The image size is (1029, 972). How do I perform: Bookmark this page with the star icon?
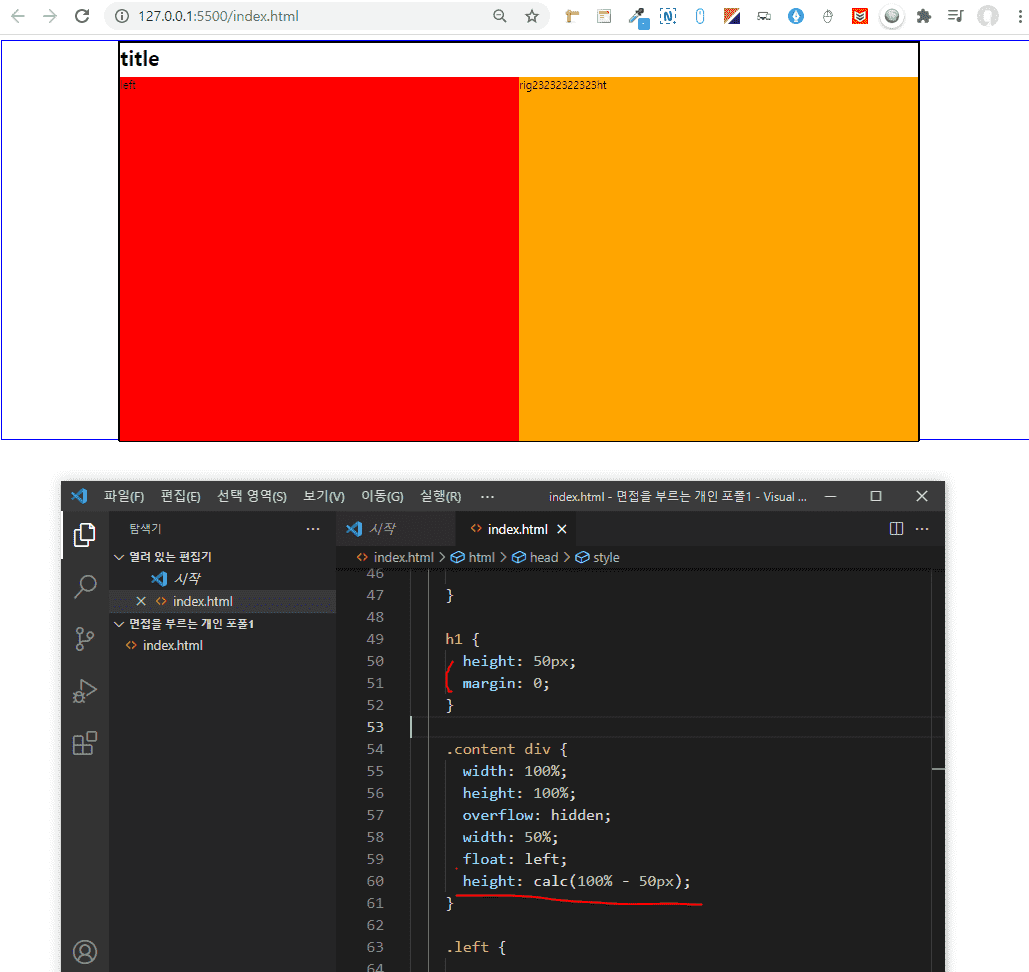(532, 16)
